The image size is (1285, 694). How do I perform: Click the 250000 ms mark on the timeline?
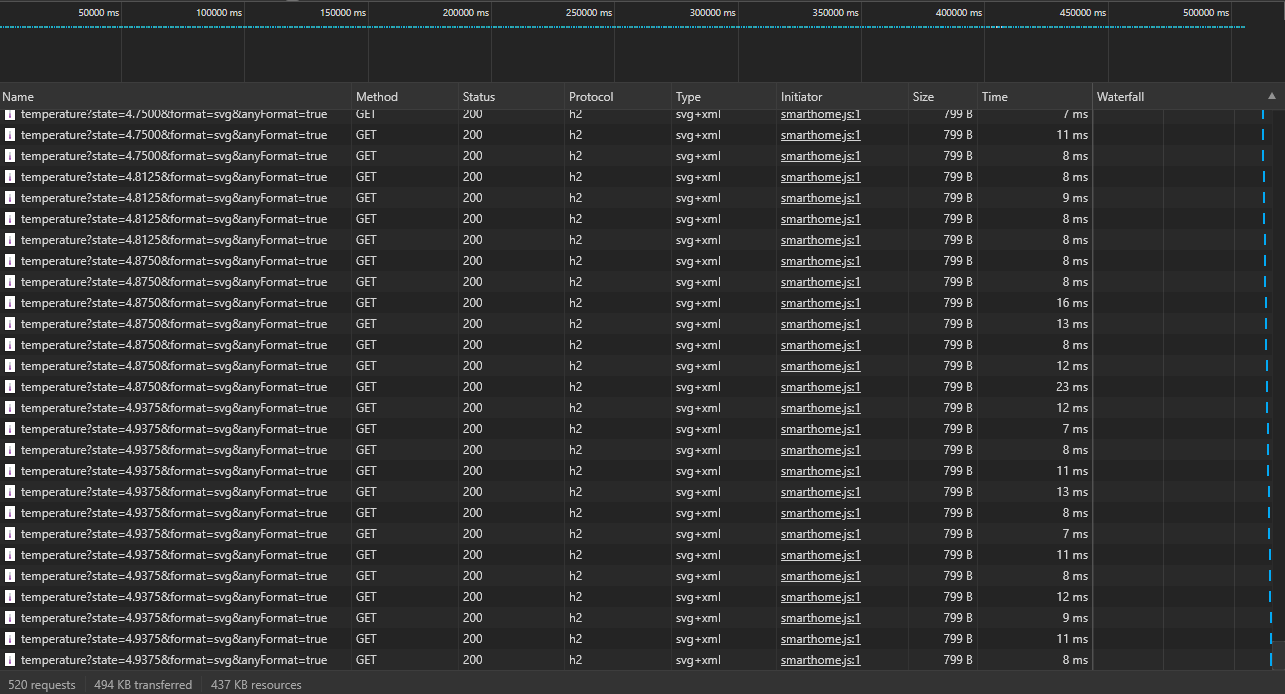[x=588, y=13]
